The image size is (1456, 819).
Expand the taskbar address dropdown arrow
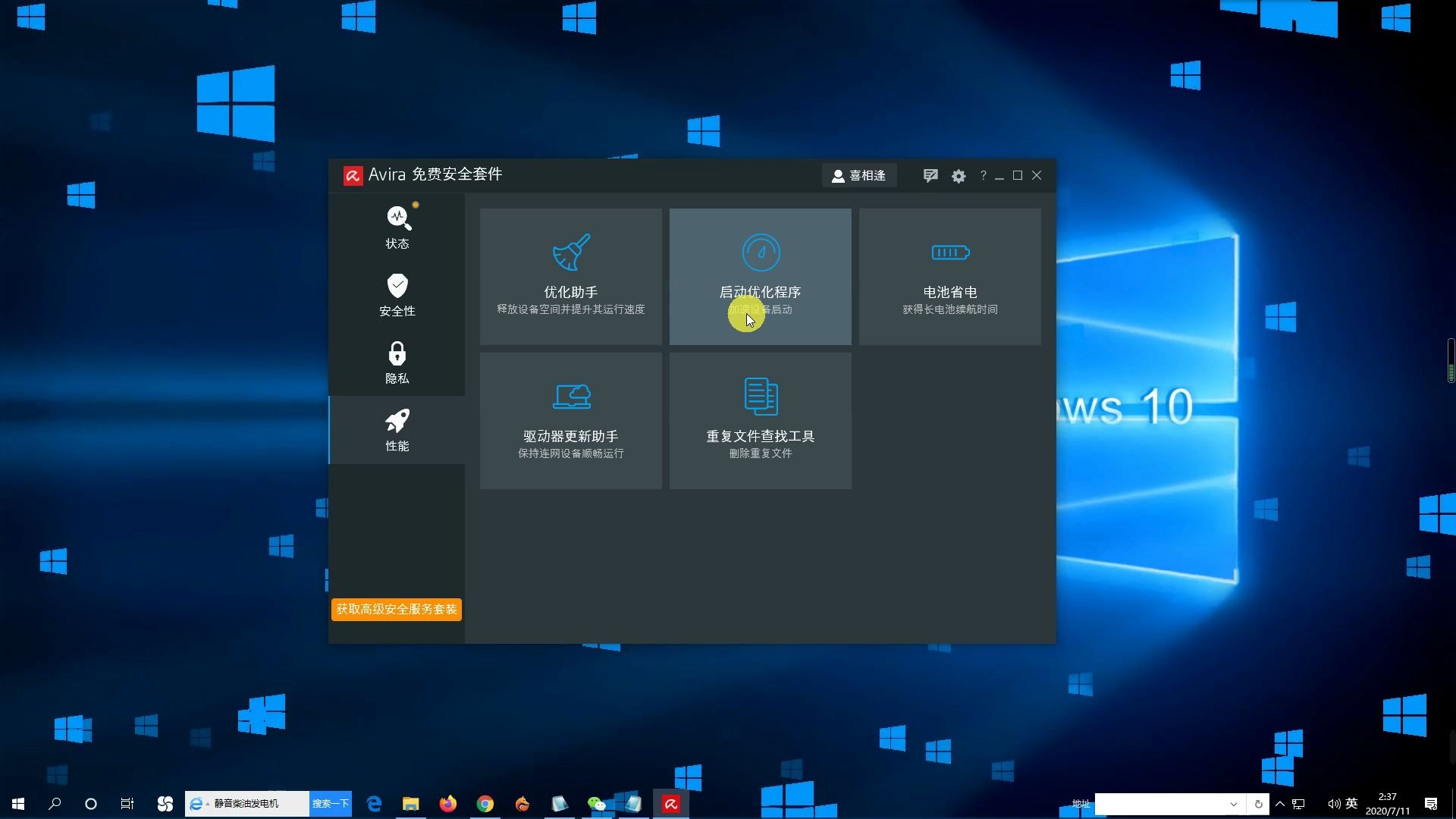pyautogui.click(x=1234, y=804)
